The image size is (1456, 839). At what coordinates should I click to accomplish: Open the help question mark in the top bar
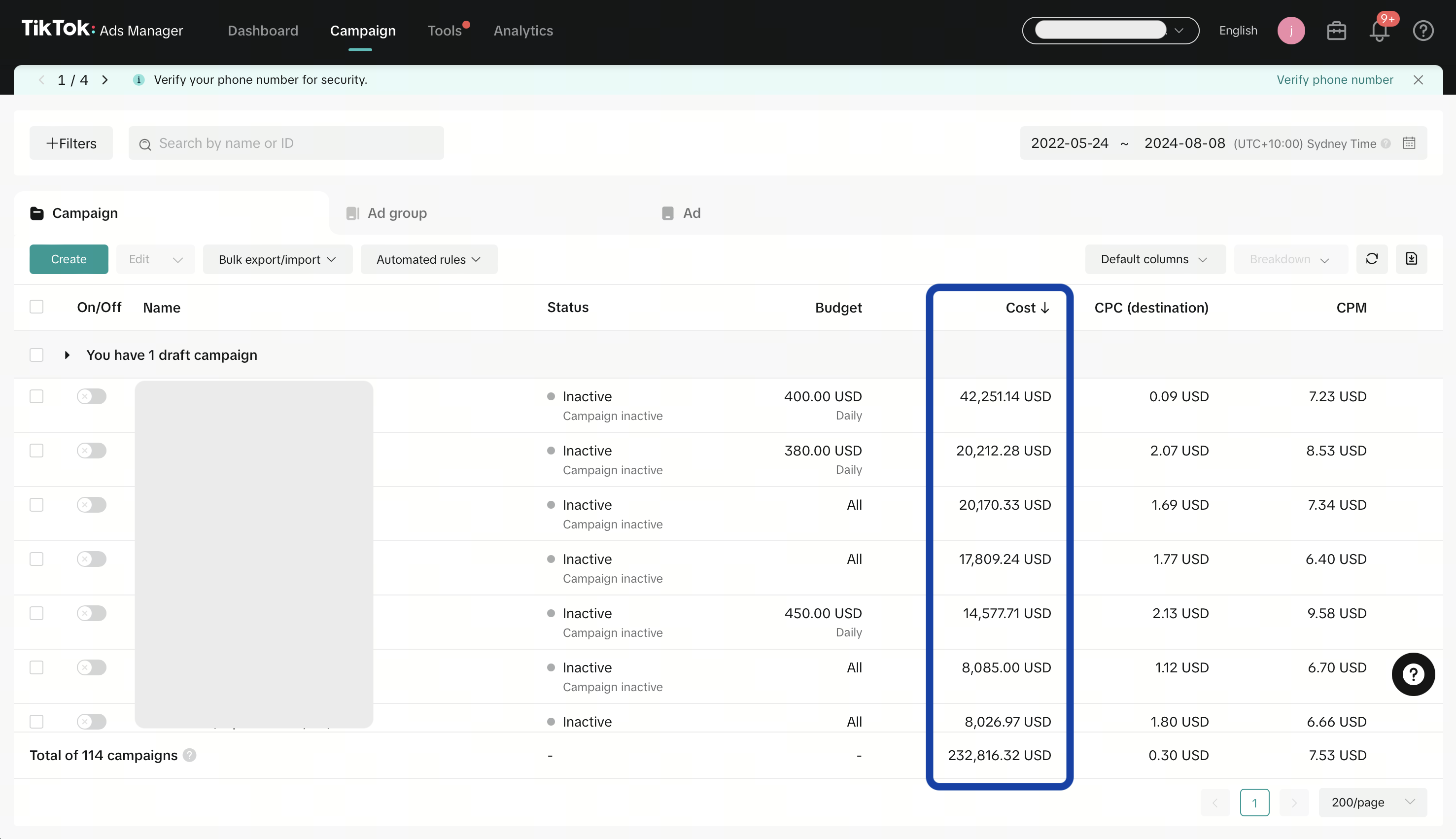pos(1422,31)
